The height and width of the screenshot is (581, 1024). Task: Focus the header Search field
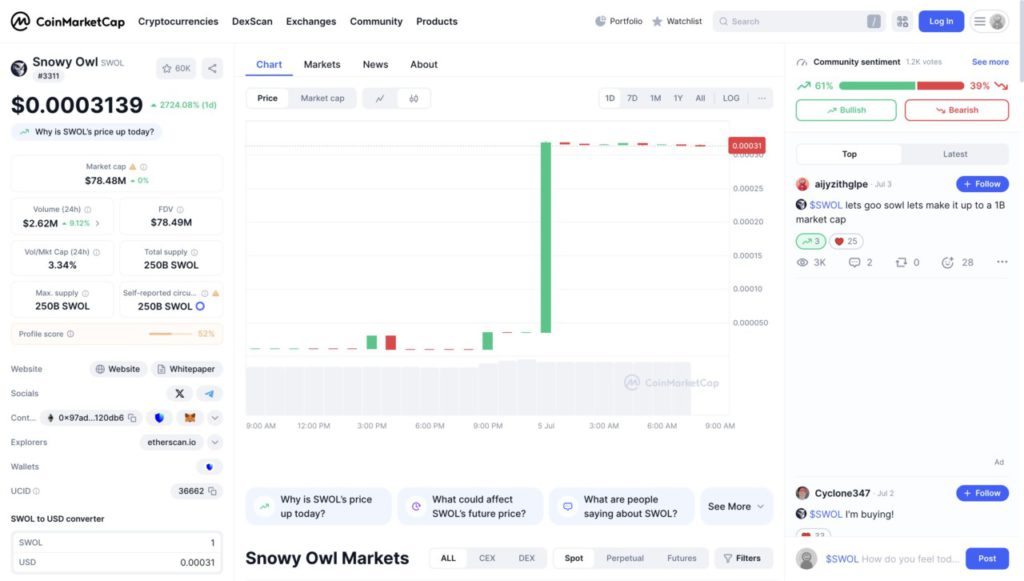click(799, 22)
